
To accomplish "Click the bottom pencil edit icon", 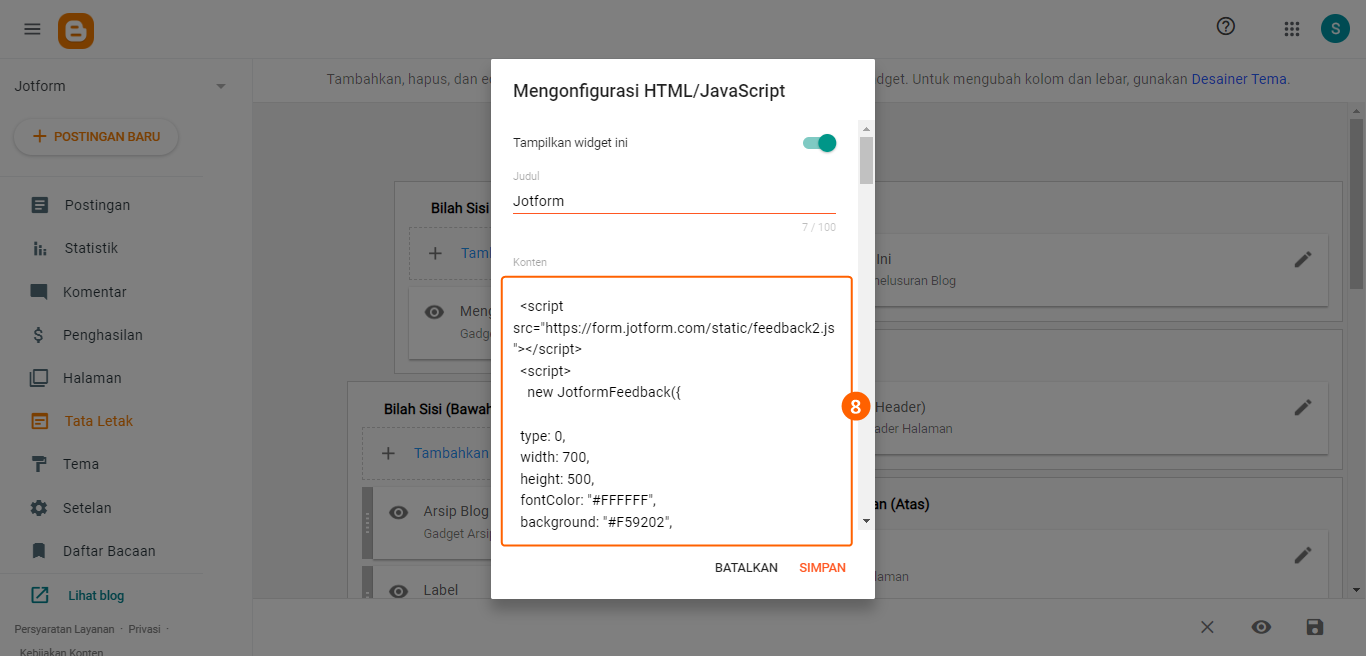I will coord(1302,555).
